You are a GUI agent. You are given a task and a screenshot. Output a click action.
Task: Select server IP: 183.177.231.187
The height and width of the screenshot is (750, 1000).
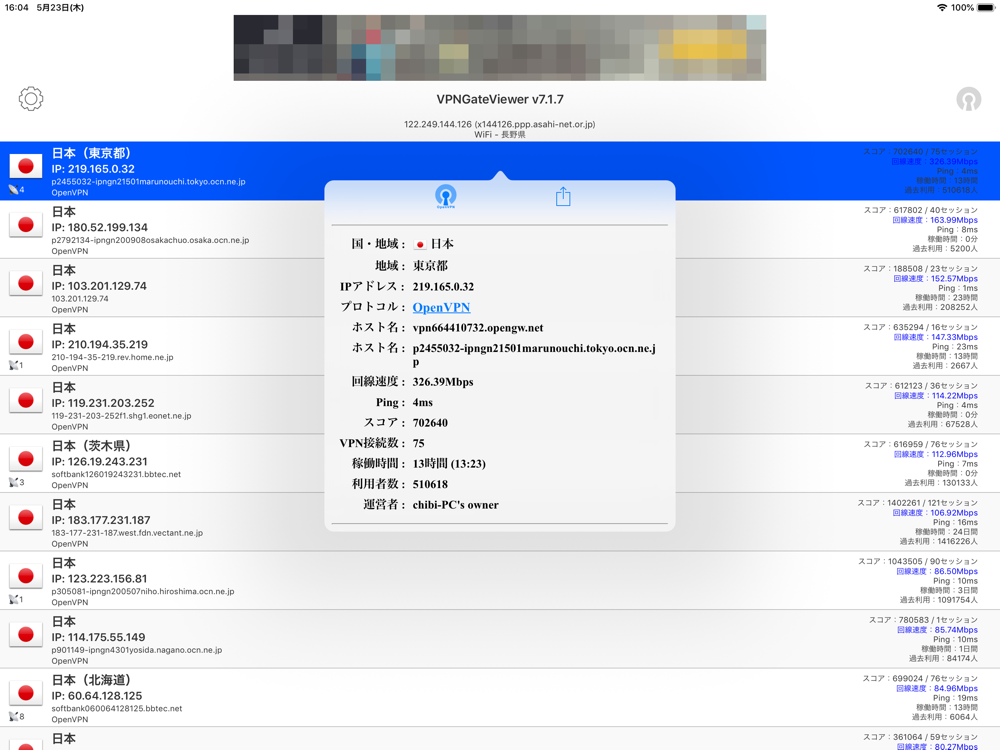coord(101,520)
